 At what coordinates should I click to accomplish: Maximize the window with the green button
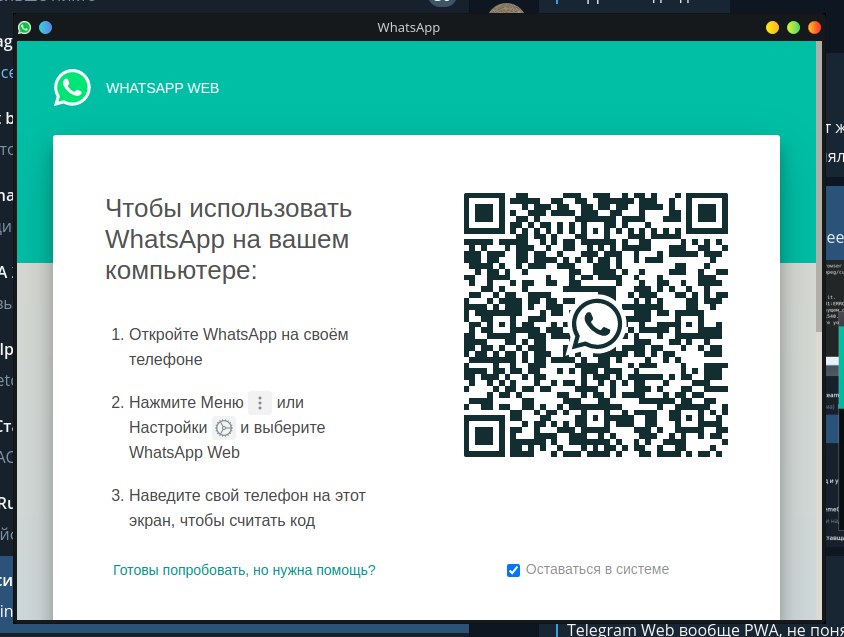point(793,27)
